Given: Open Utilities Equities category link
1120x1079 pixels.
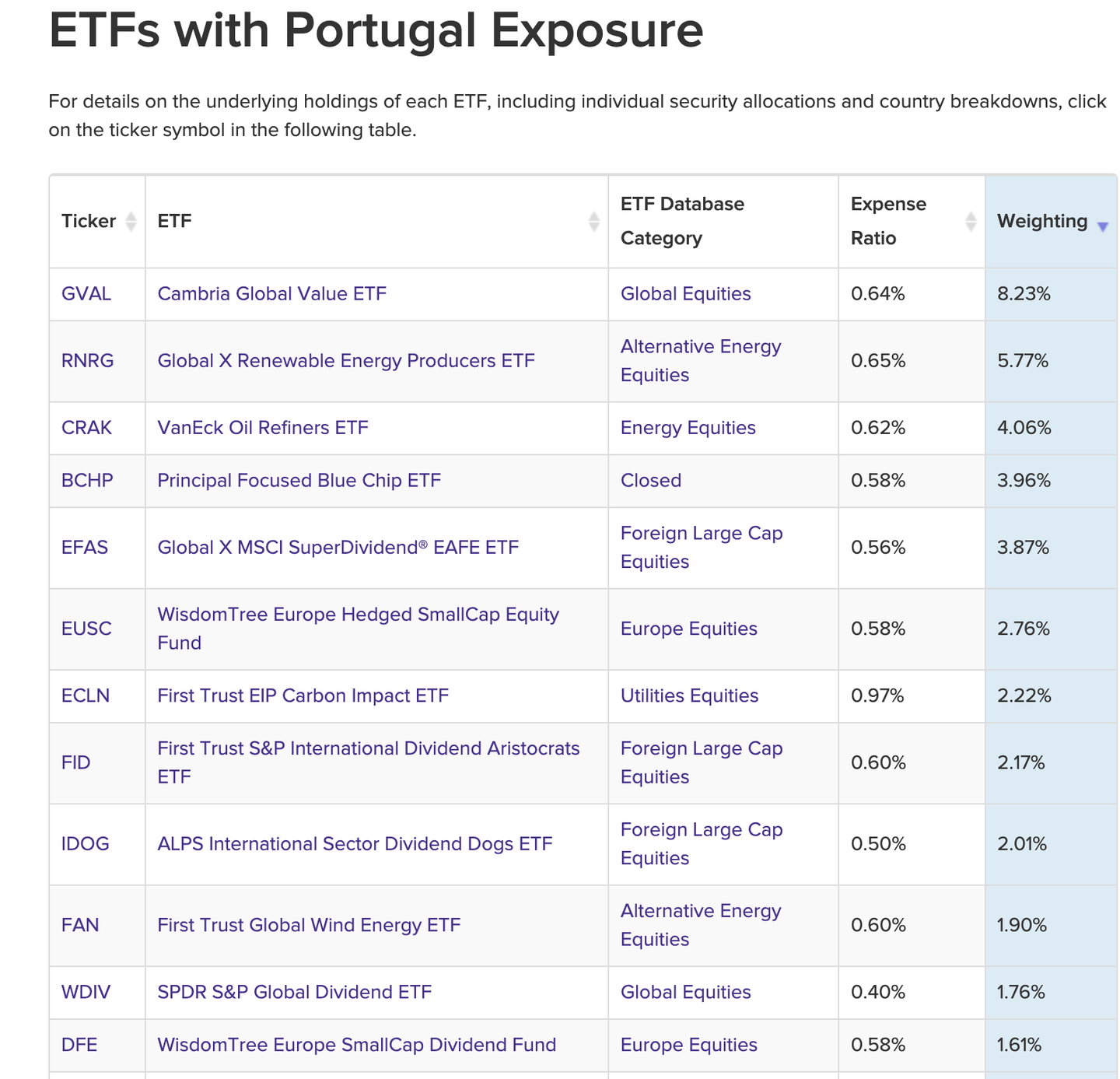Looking at the screenshot, I should pos(689,695).
